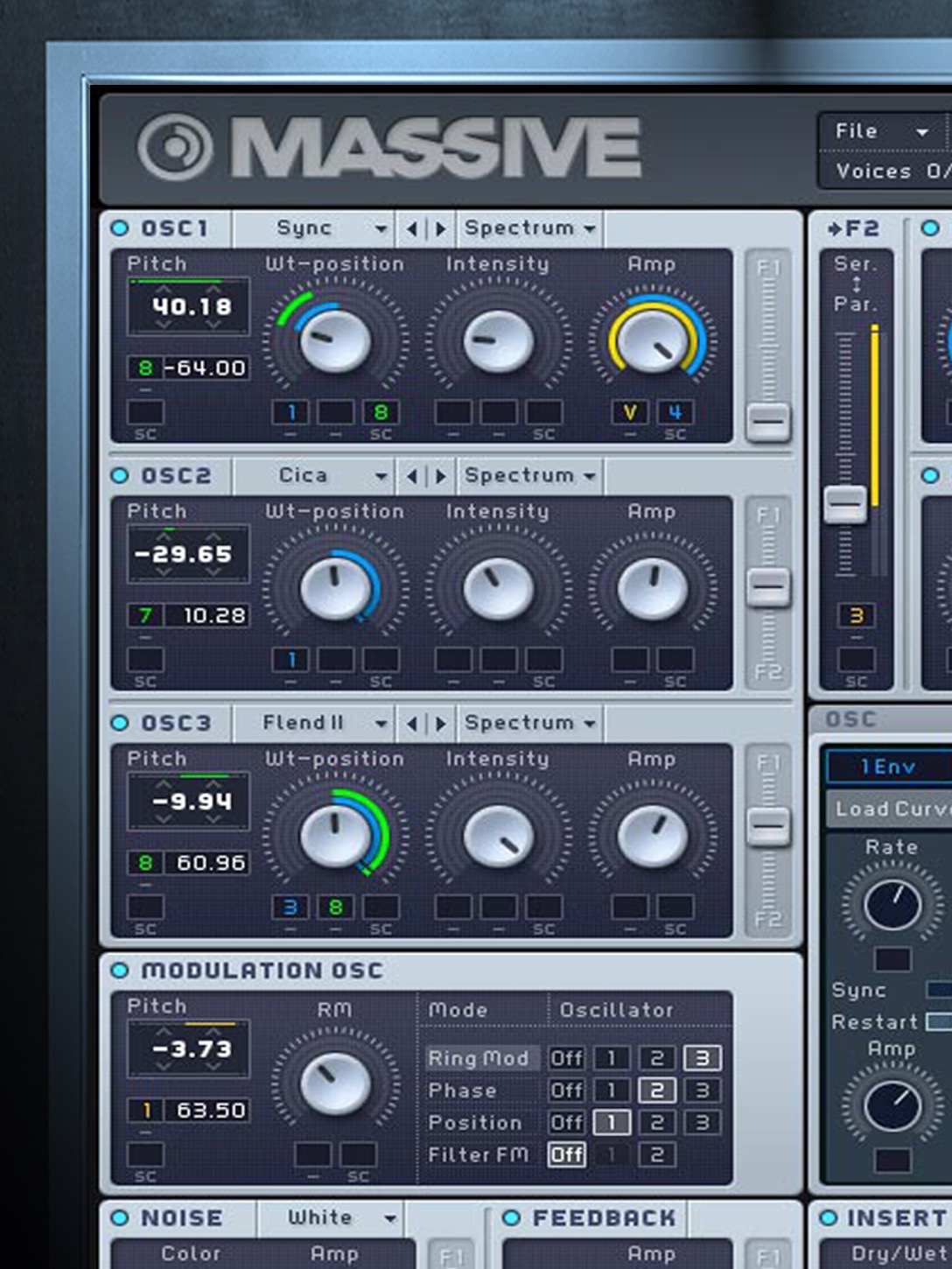The height and width of the screenshot is (1269, 952).
Task: Click OSC1 pitch value 40.18
Action: point(192,306)
